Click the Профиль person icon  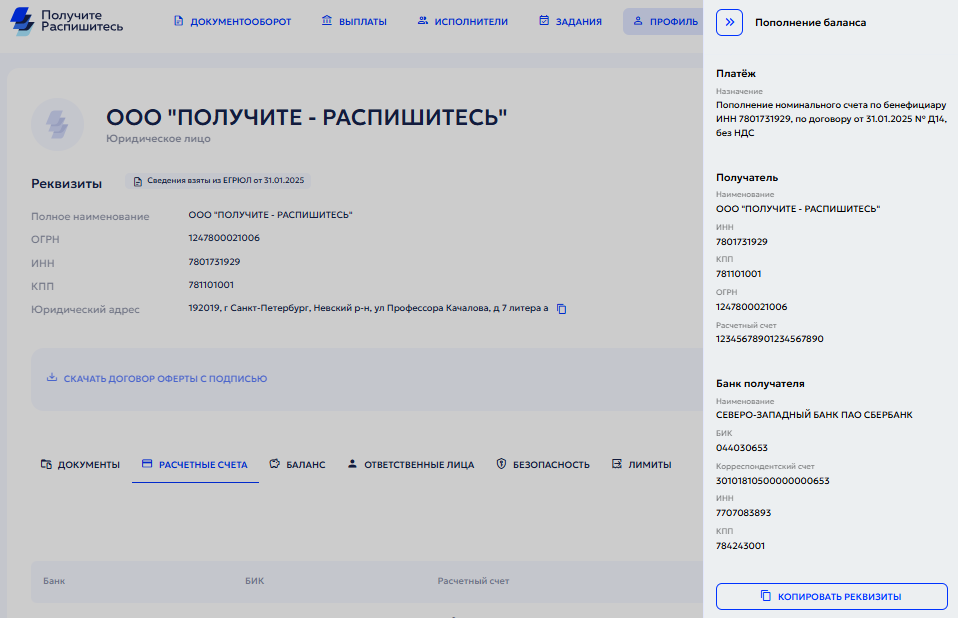point(638,21)
